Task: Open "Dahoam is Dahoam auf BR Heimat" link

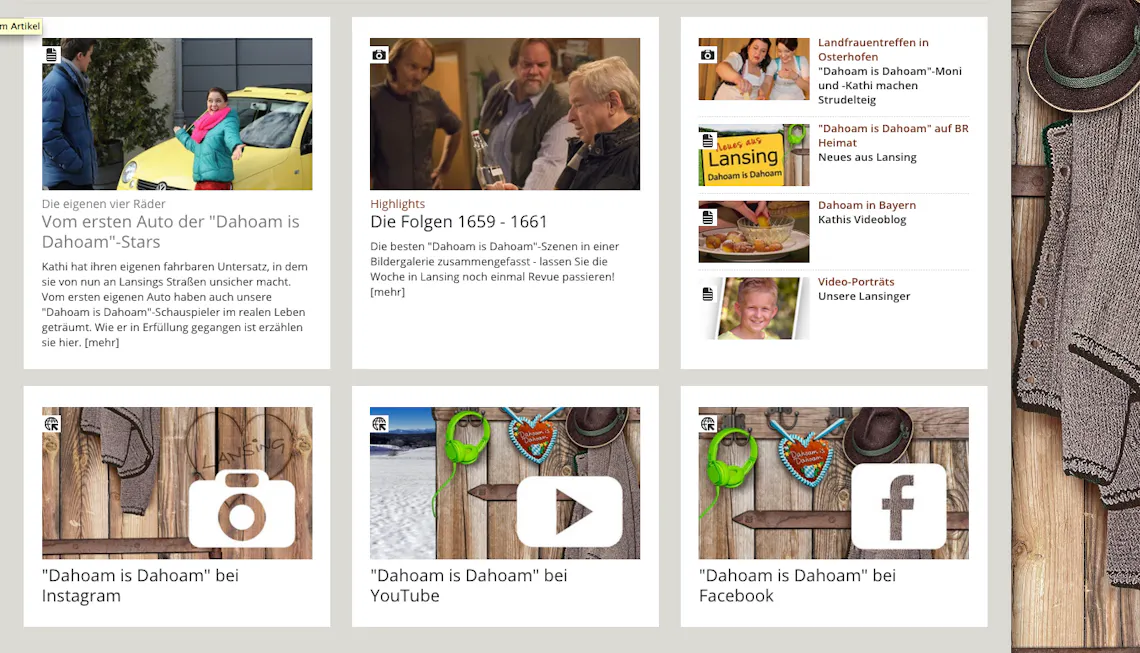Action: 892,135
